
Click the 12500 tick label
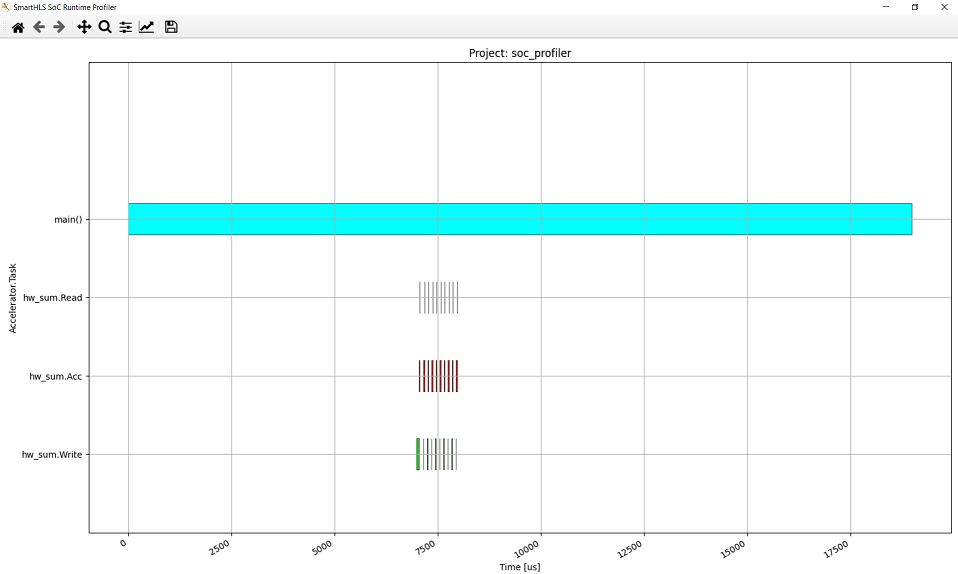630,550
